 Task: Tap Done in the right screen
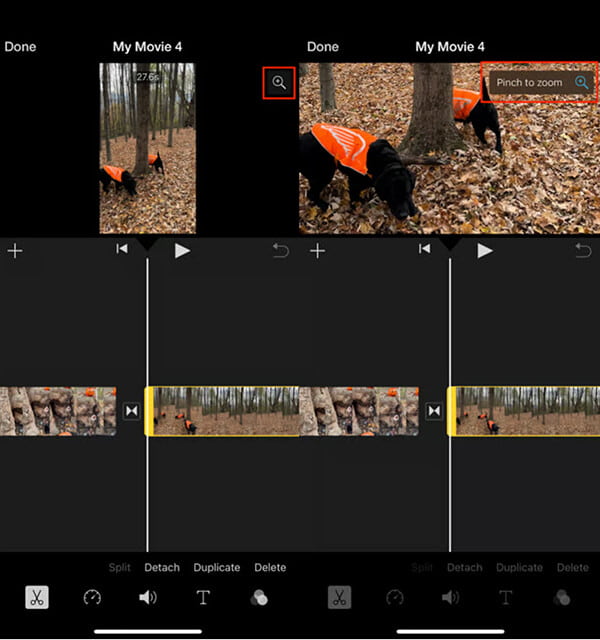(322, 47)
